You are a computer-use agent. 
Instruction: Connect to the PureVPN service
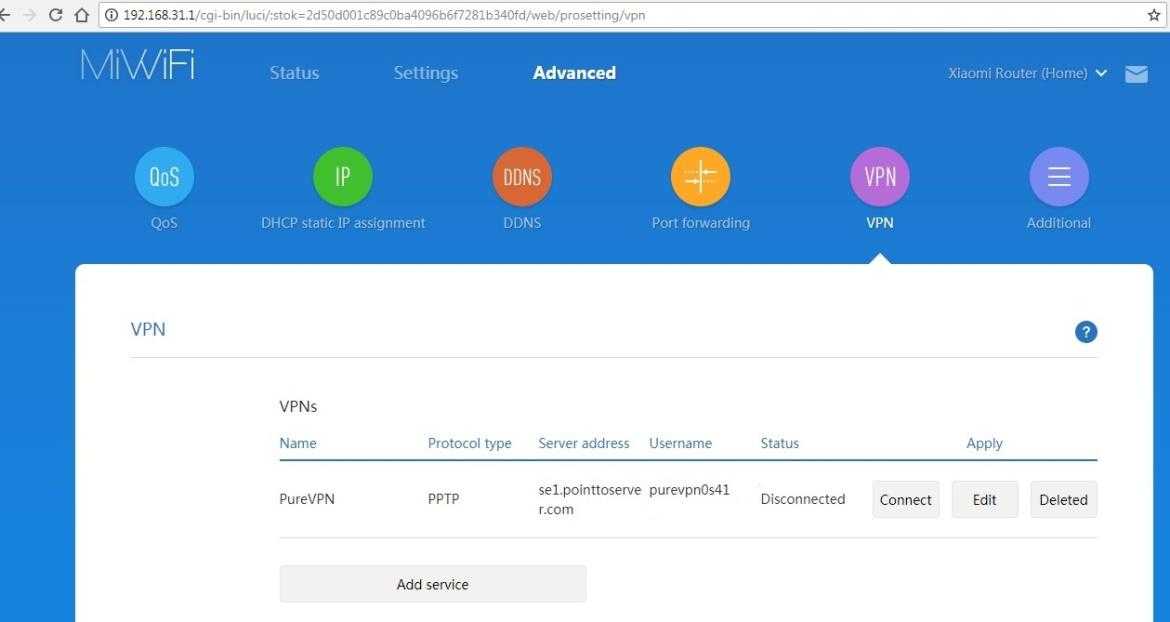point(905,500)
